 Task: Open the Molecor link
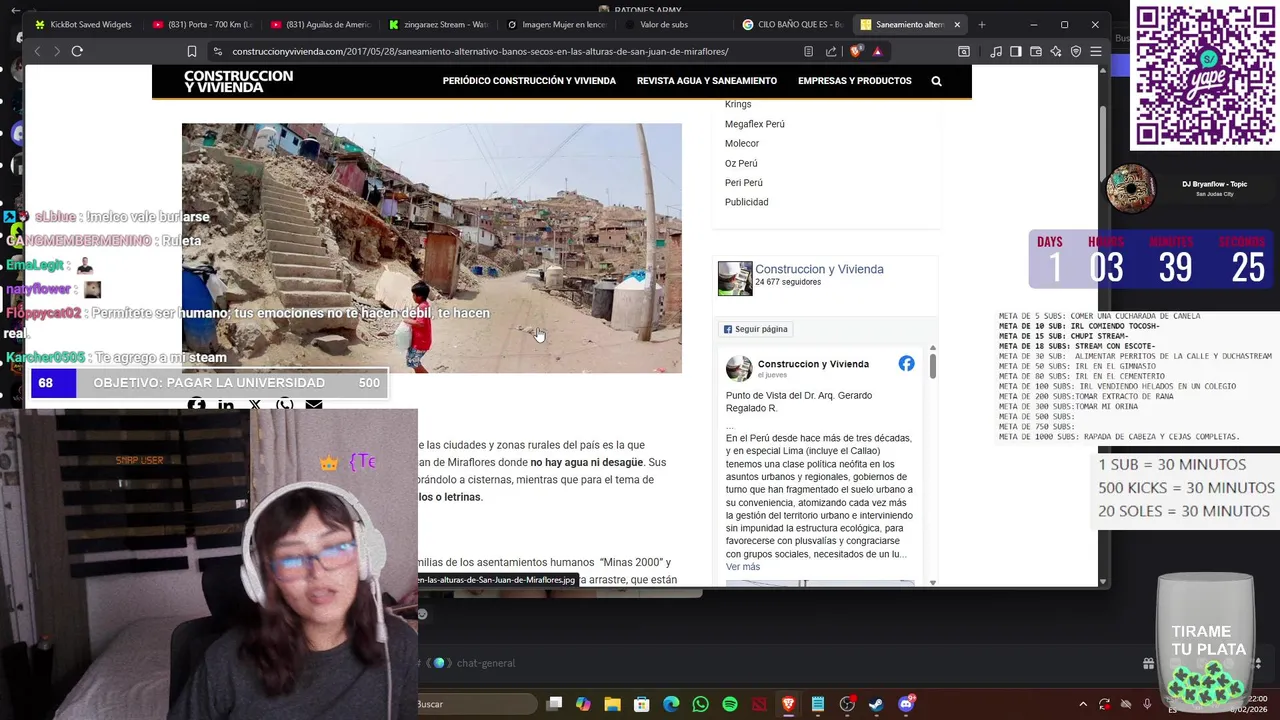(x=742, y=143)
